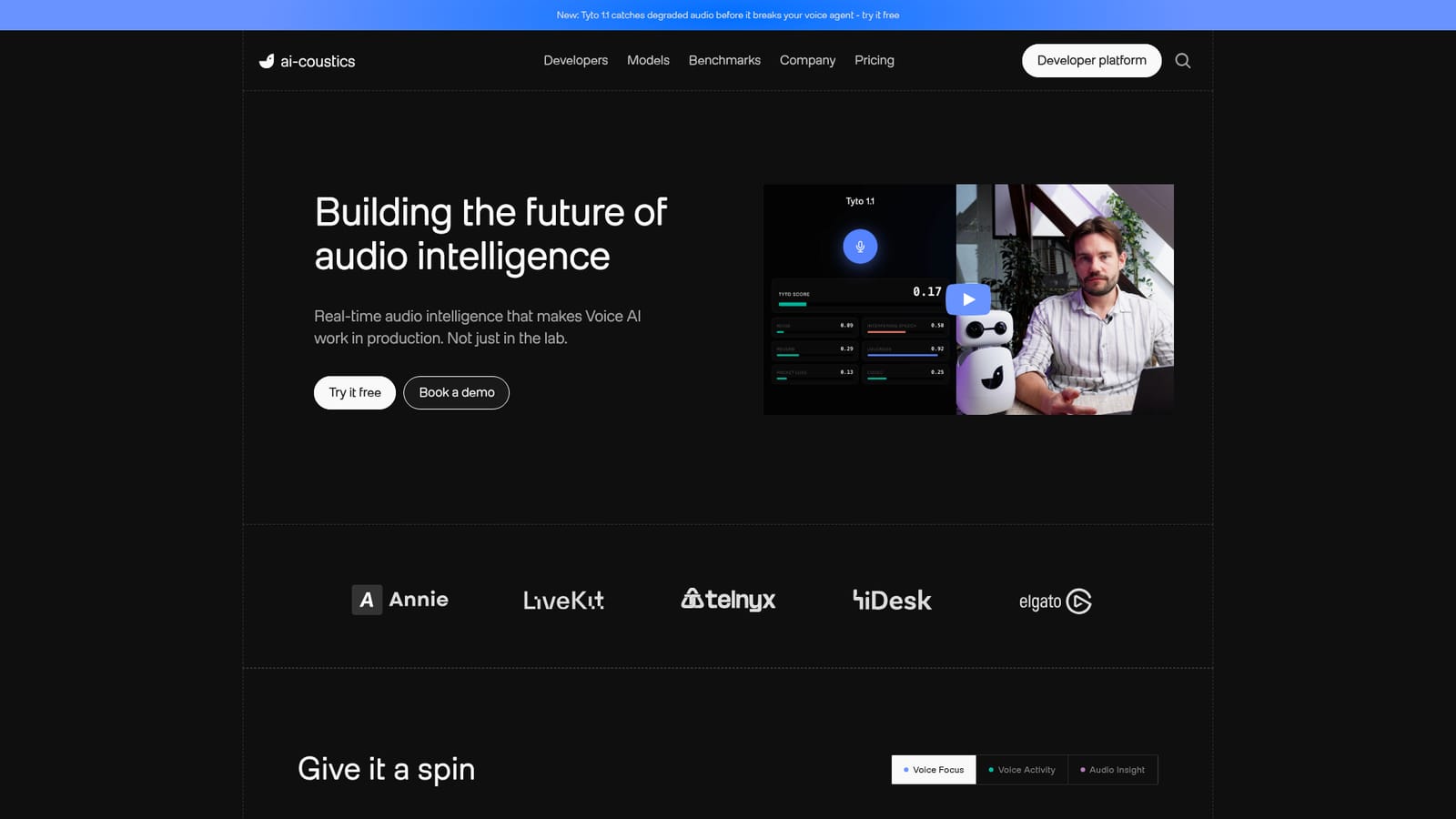Switch to the Audio Insight tab
This screenshot has width=1456, height=819.
click(1112, 770)
